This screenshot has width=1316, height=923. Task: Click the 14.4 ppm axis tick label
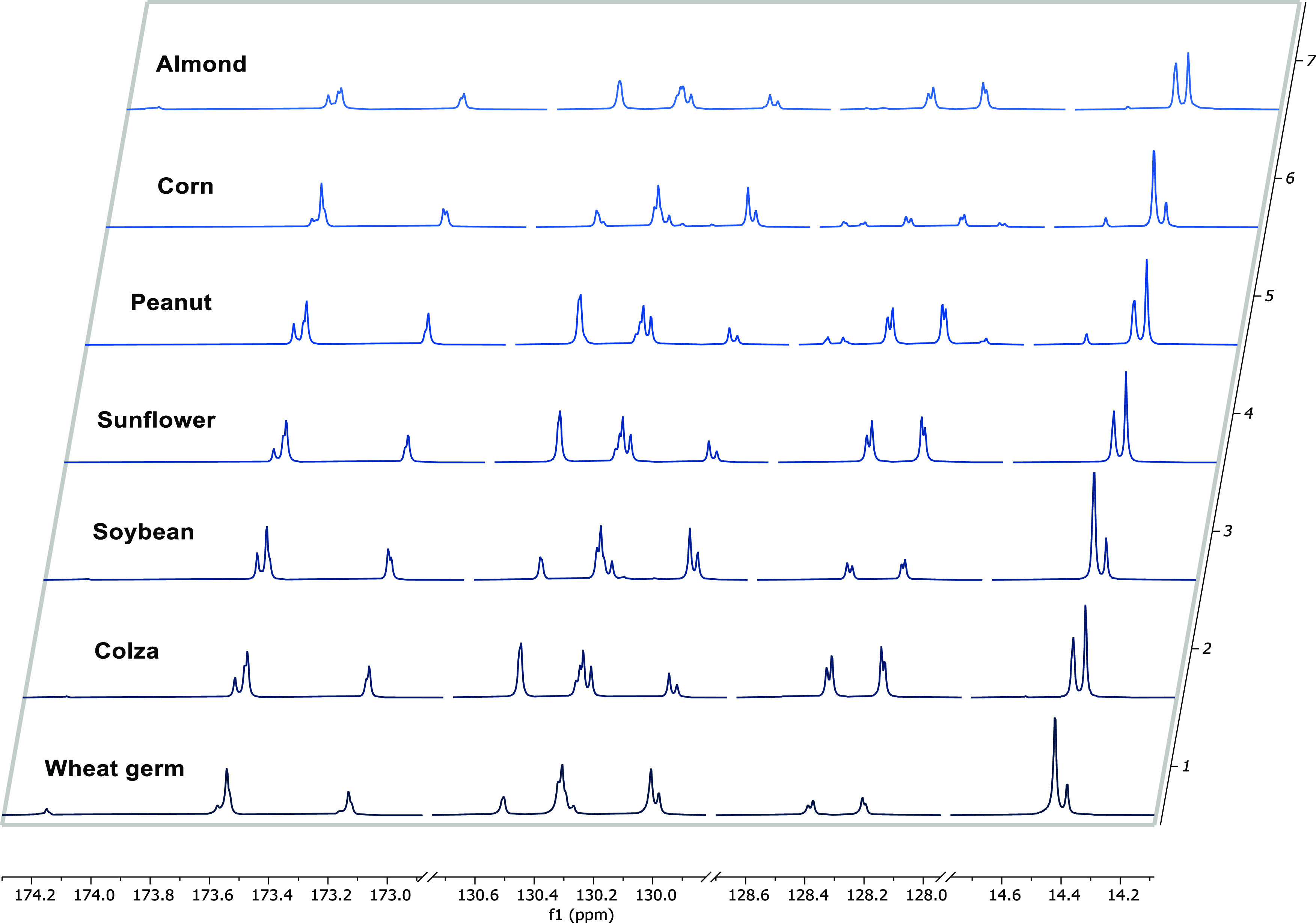[x=1064, y=895]
